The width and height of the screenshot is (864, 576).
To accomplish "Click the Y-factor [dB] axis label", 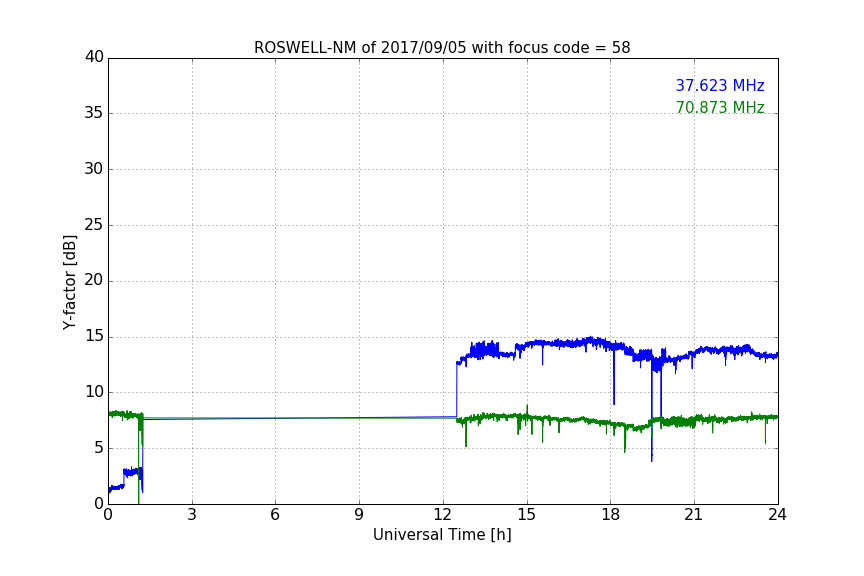I will [x=69, y=282].
